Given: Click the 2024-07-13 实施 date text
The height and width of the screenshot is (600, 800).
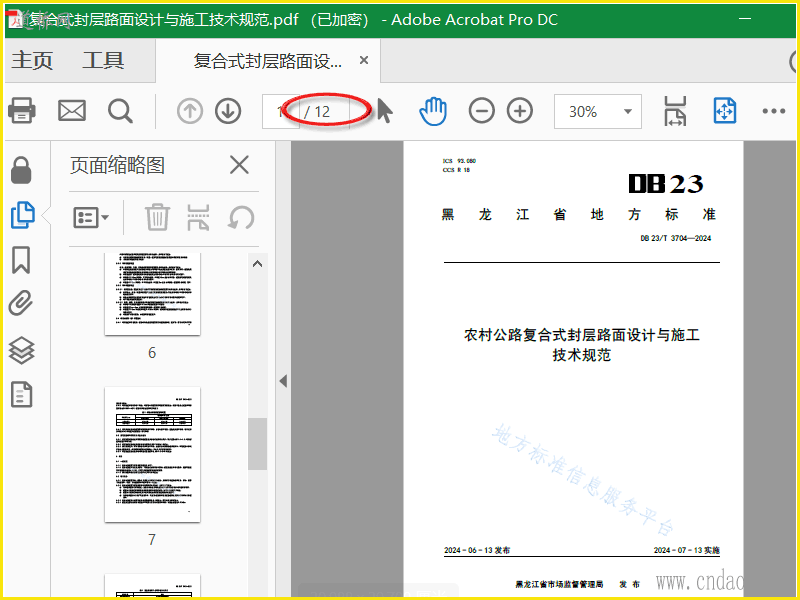Looking at the screenshot, I should (687, 550).
